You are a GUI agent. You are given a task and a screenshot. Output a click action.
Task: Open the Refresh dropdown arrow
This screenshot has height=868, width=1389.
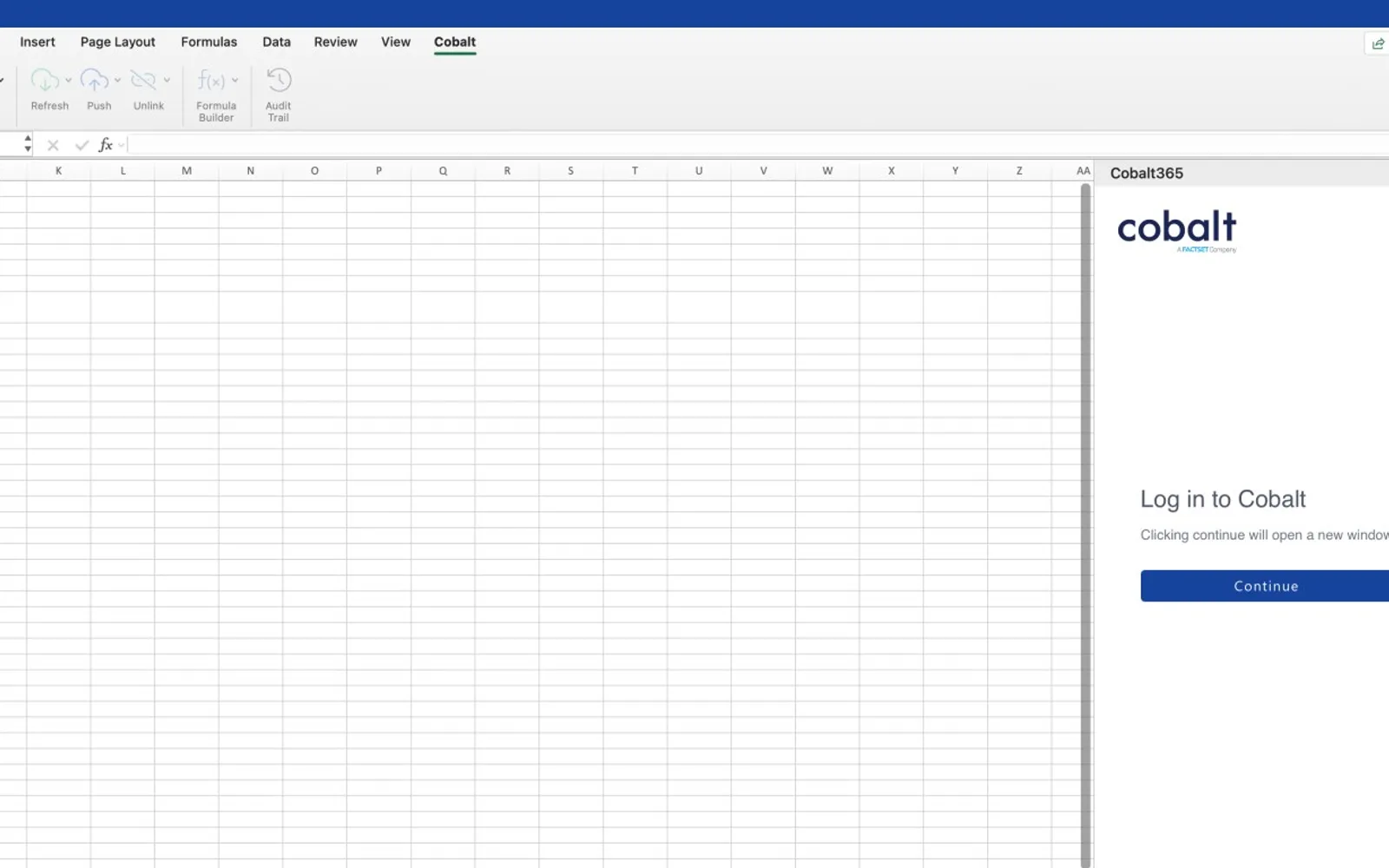tap(69, 81)
